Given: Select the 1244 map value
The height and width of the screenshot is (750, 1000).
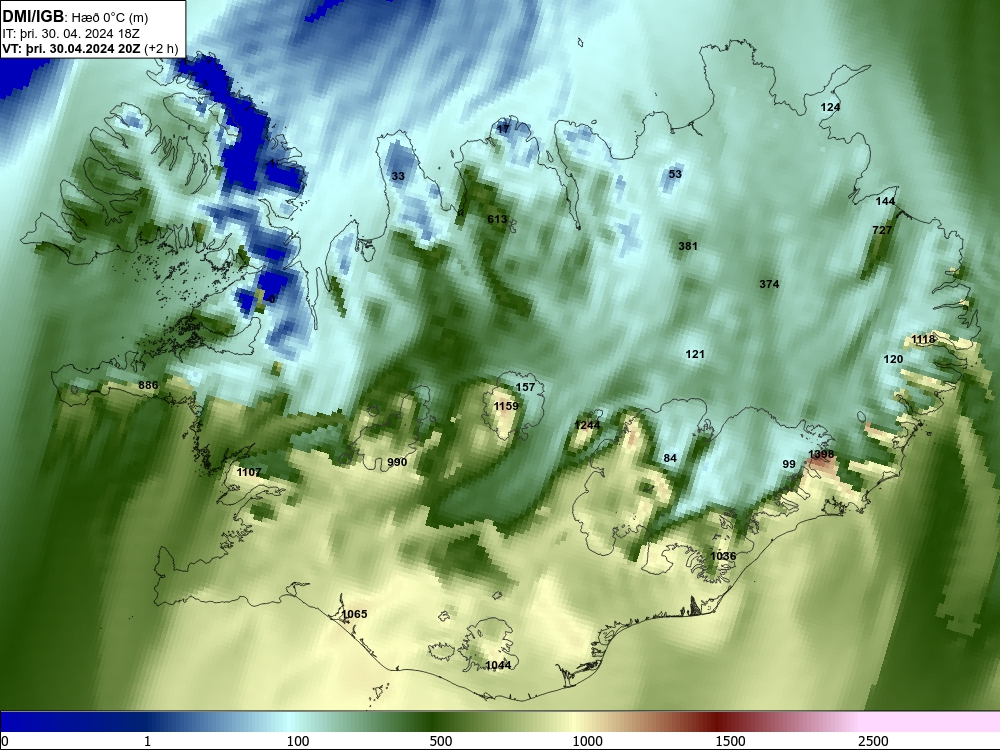Looking at the screenshot, I should coord(587,425).
